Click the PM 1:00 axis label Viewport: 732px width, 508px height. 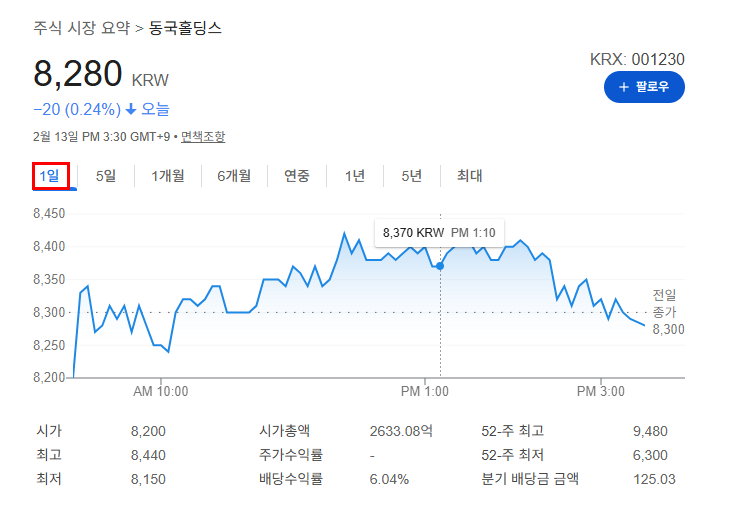point(425,391)
